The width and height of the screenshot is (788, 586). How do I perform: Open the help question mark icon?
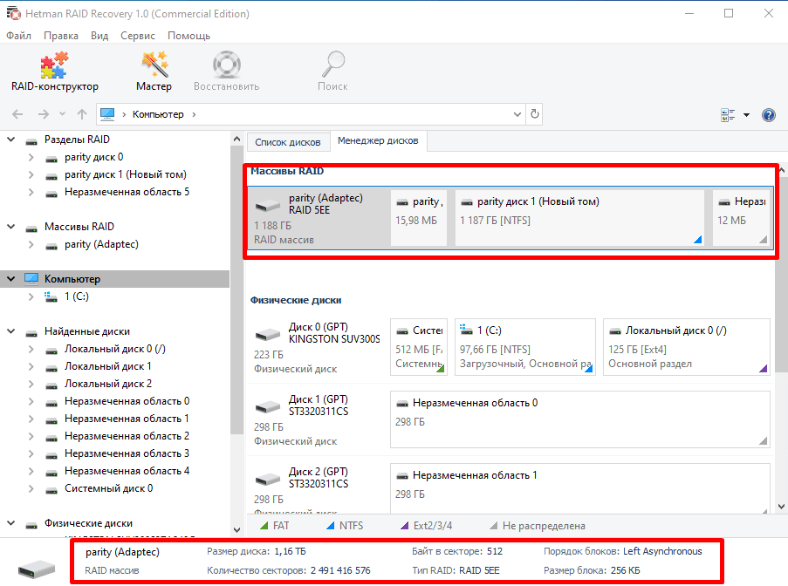[768, 115]
